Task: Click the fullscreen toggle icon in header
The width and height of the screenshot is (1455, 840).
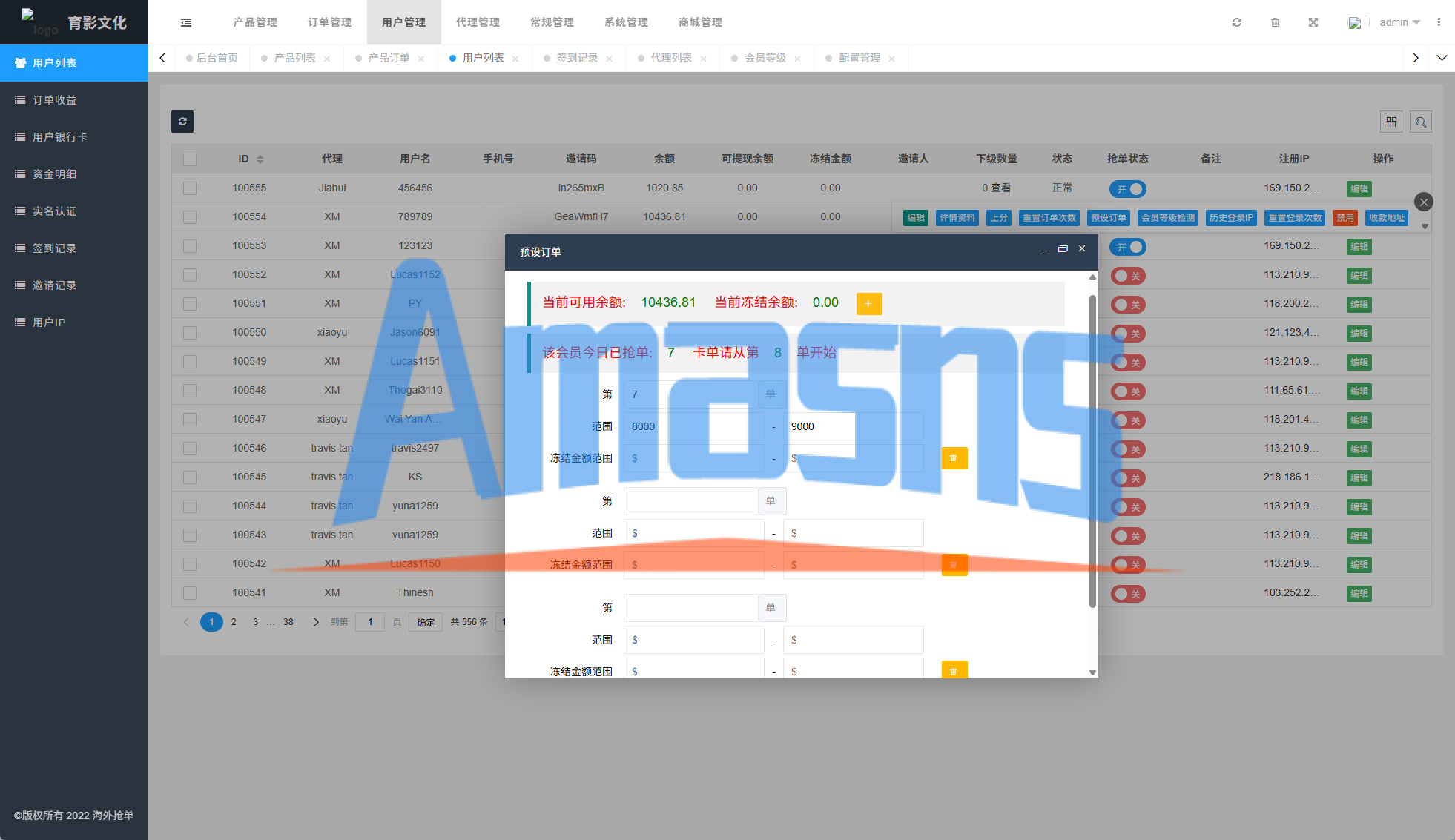Action: tap(1313, 22)
